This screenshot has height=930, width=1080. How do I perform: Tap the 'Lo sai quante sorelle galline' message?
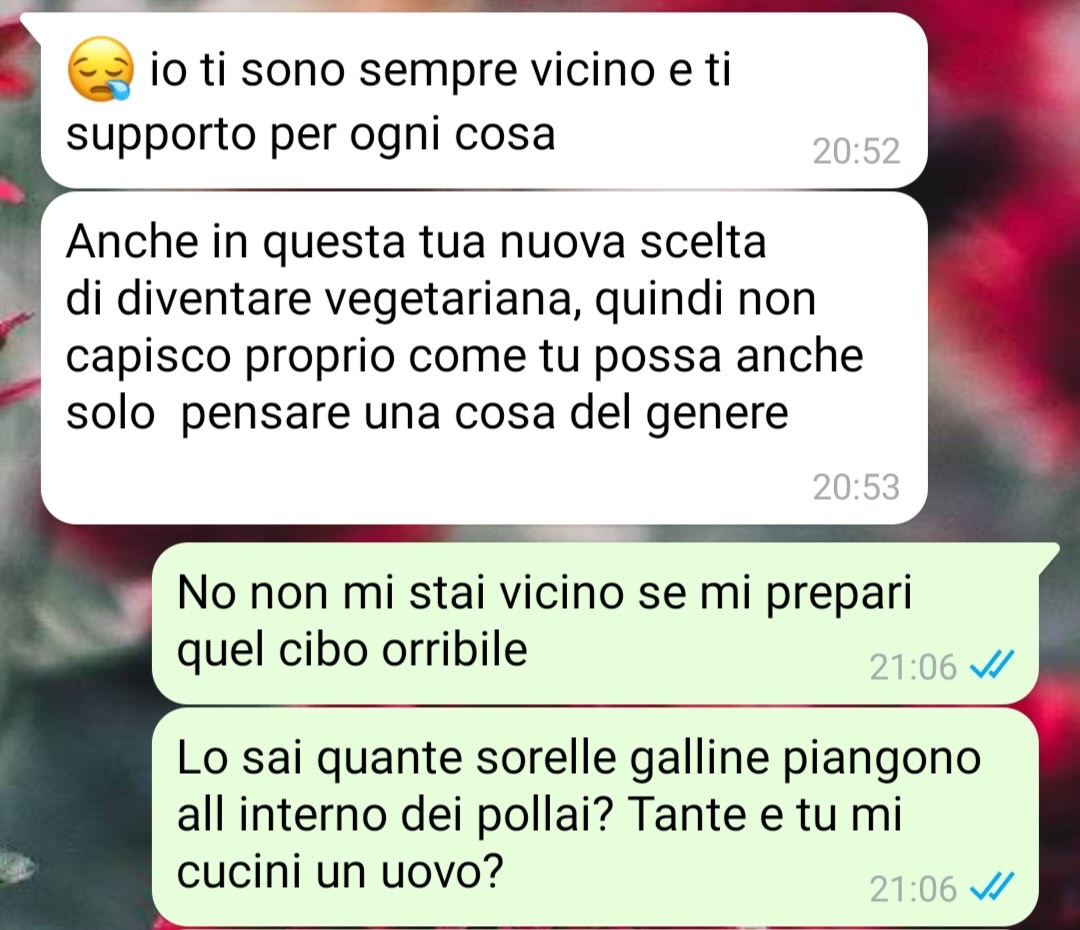pos(594,818)
